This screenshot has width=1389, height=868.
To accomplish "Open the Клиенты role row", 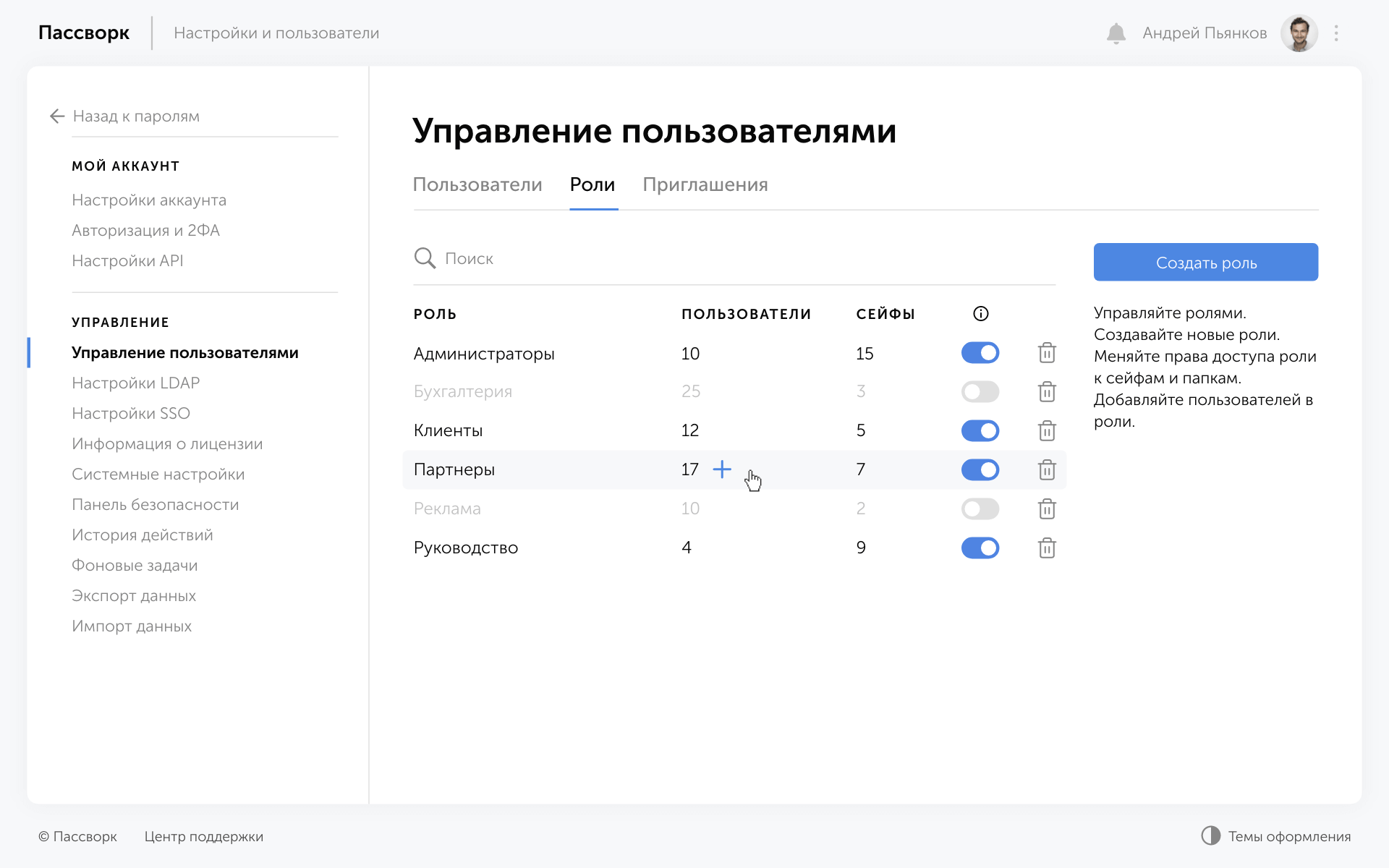I will coord(734,431).
